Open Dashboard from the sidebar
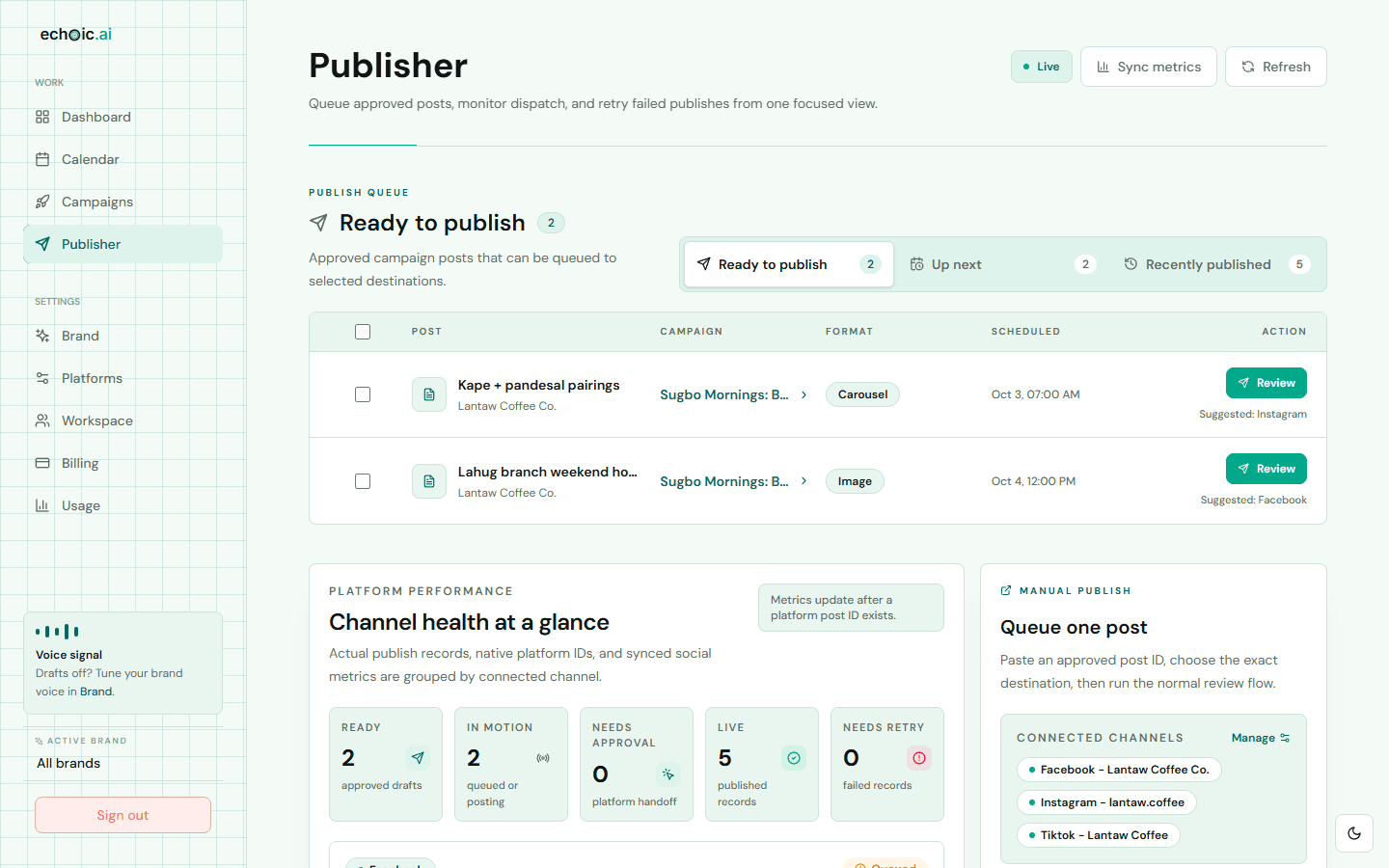This screenshot has height=868, width=1389. 123,117
